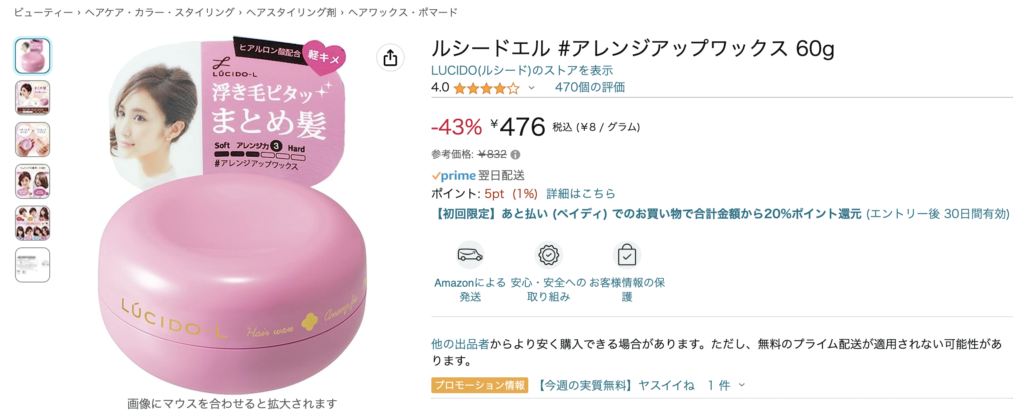Select the first product thumbnail
Viewport: 1024px width, 417px height.
[x=33, y=56]
